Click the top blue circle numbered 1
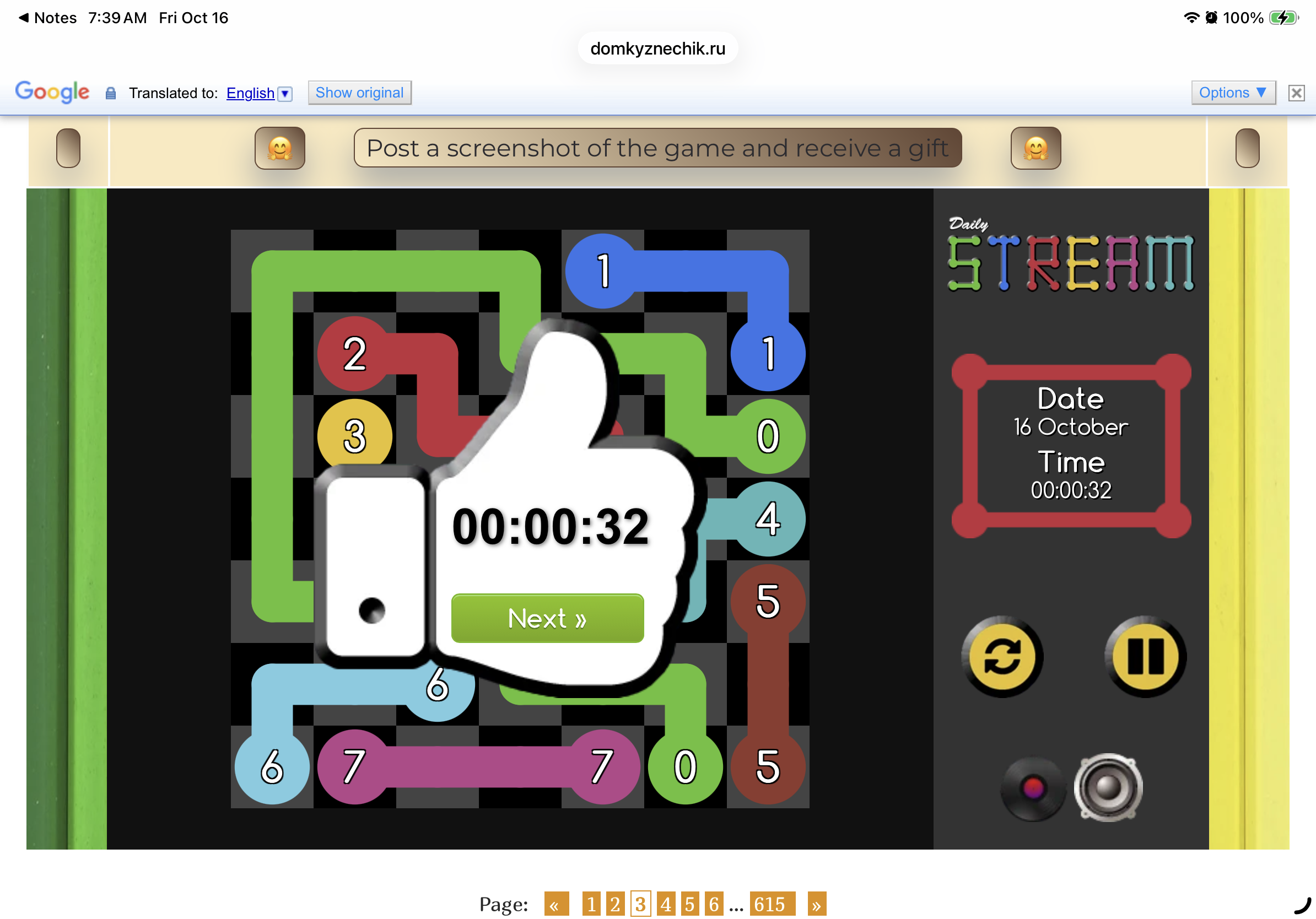This screenshot has width=1316, height=919. [x=602, y=271]
